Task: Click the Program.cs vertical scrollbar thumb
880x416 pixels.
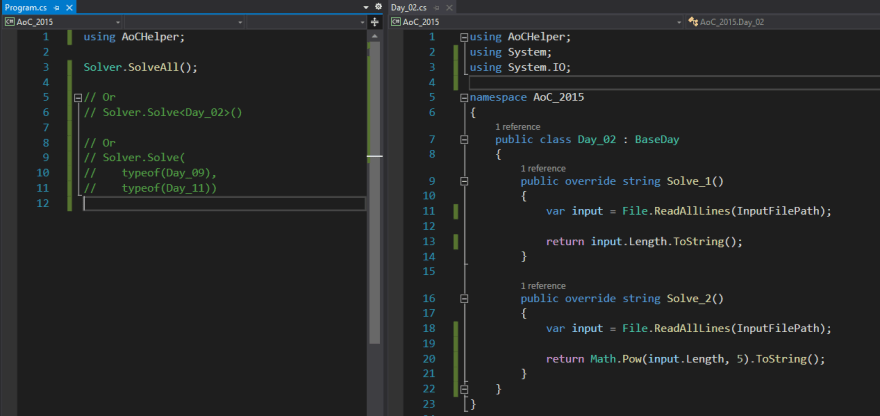Action: click(375, 192)
